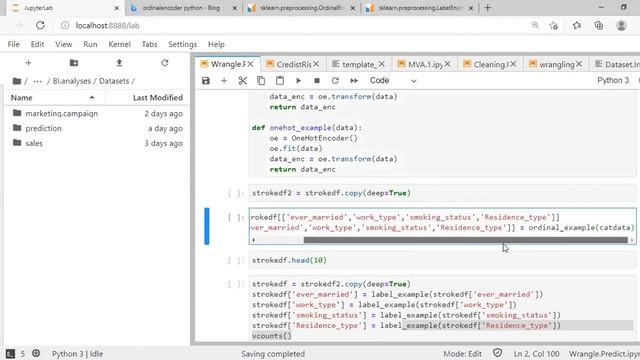Run the selected cell with play icon
The height and width of the screenshot is (360, 640).
[298, 80]
